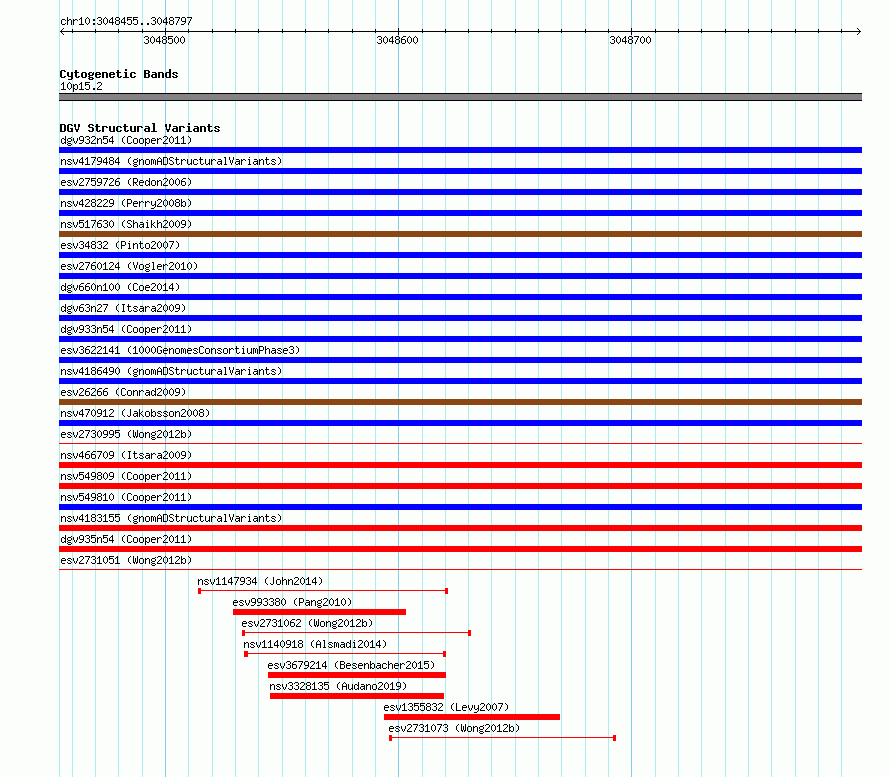Open variant esv2759726 (Redon2006)
The width and height of the screenshot is (890, 777).
click(126, 182)
